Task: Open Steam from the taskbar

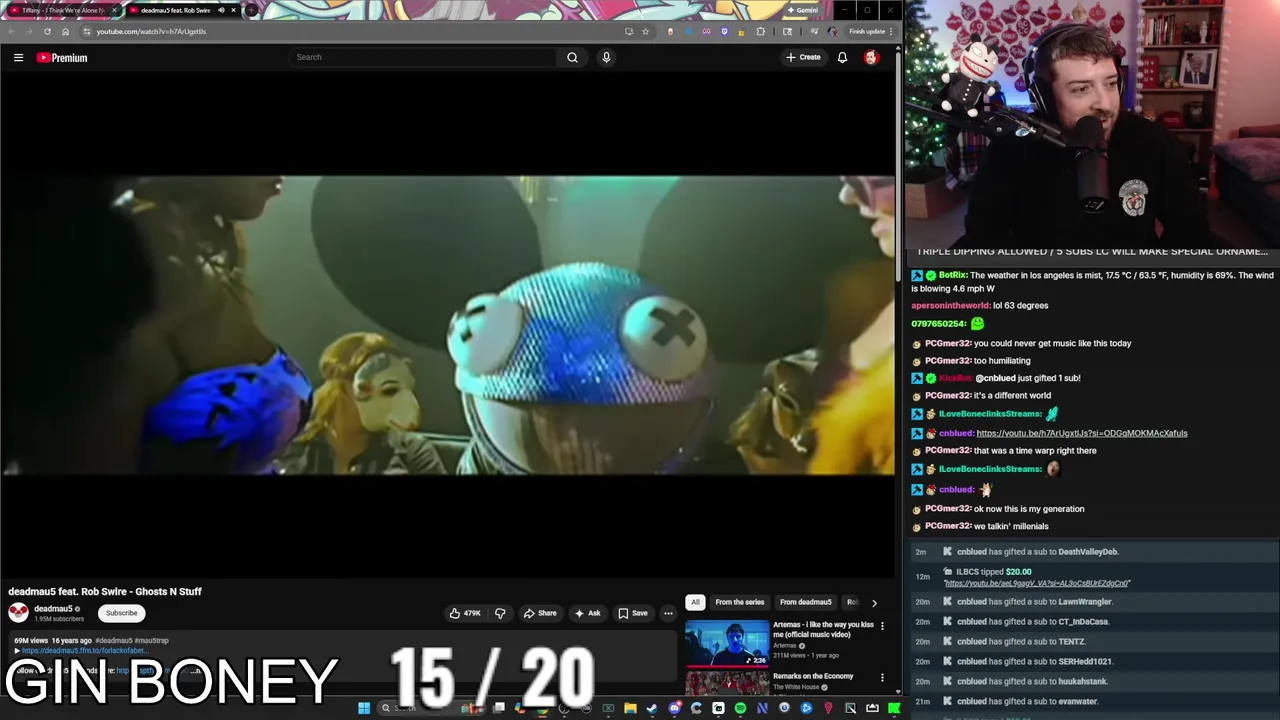Action: (x=652, y=708)
